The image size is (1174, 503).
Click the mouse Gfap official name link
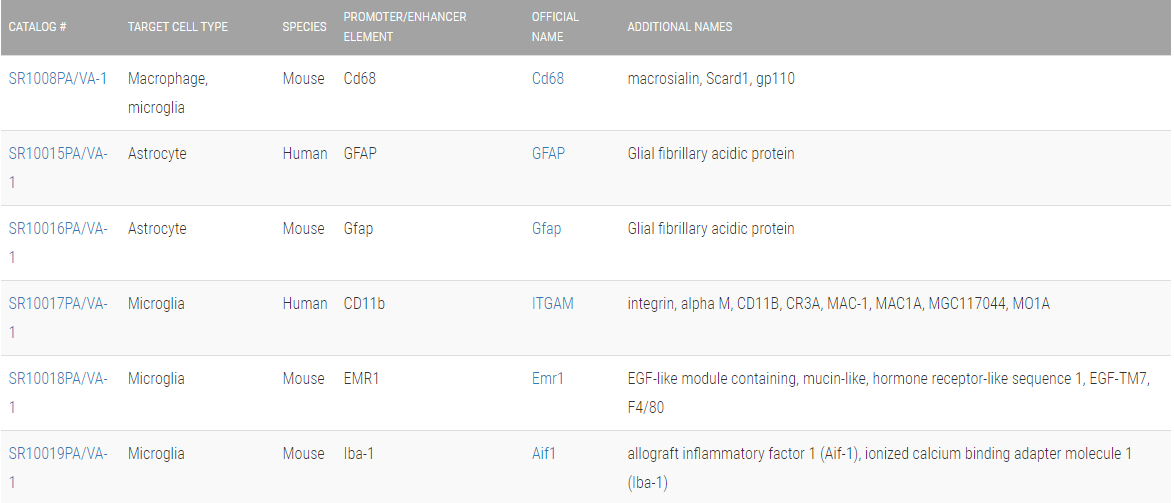point(546,228)
